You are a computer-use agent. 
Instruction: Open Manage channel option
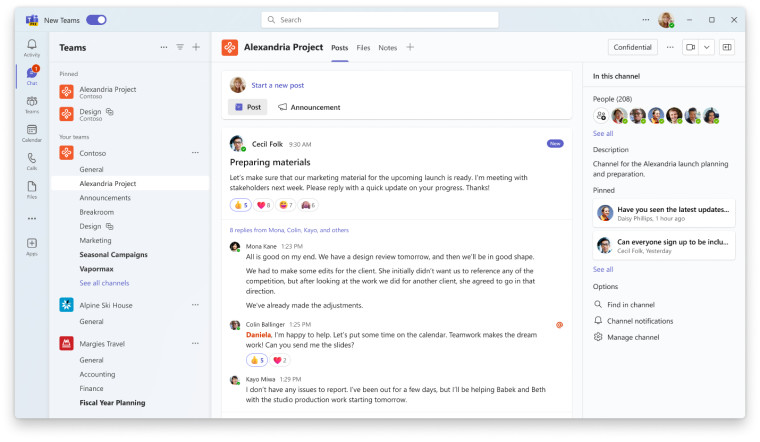[x=626, y=337]
